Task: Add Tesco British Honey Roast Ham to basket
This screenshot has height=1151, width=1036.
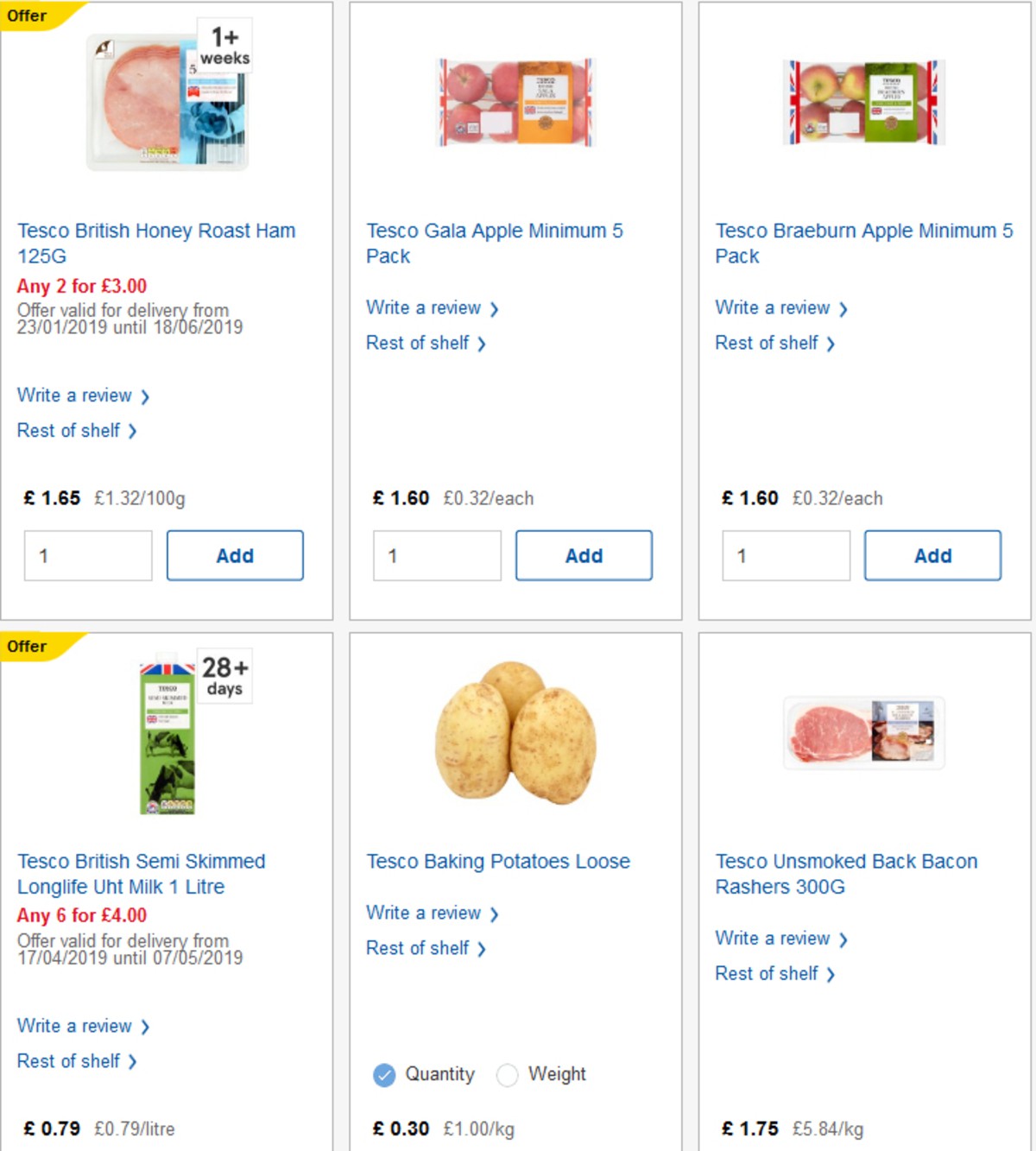Action: 235,555
